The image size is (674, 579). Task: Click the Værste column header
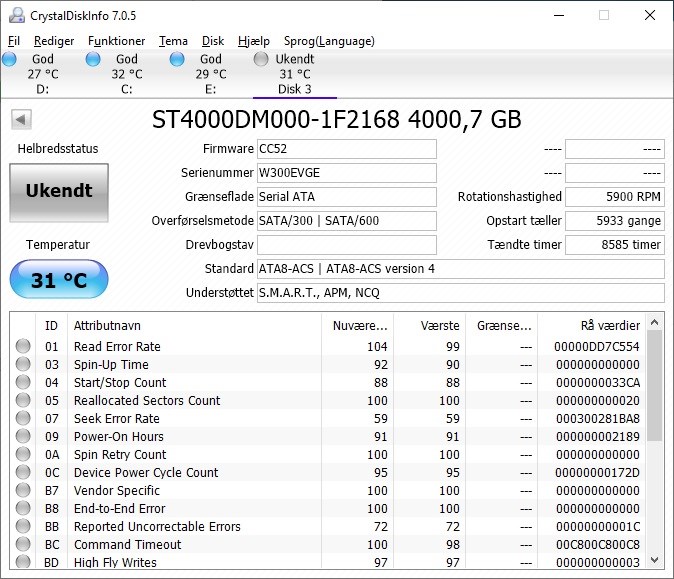click(x=430, y=325)
